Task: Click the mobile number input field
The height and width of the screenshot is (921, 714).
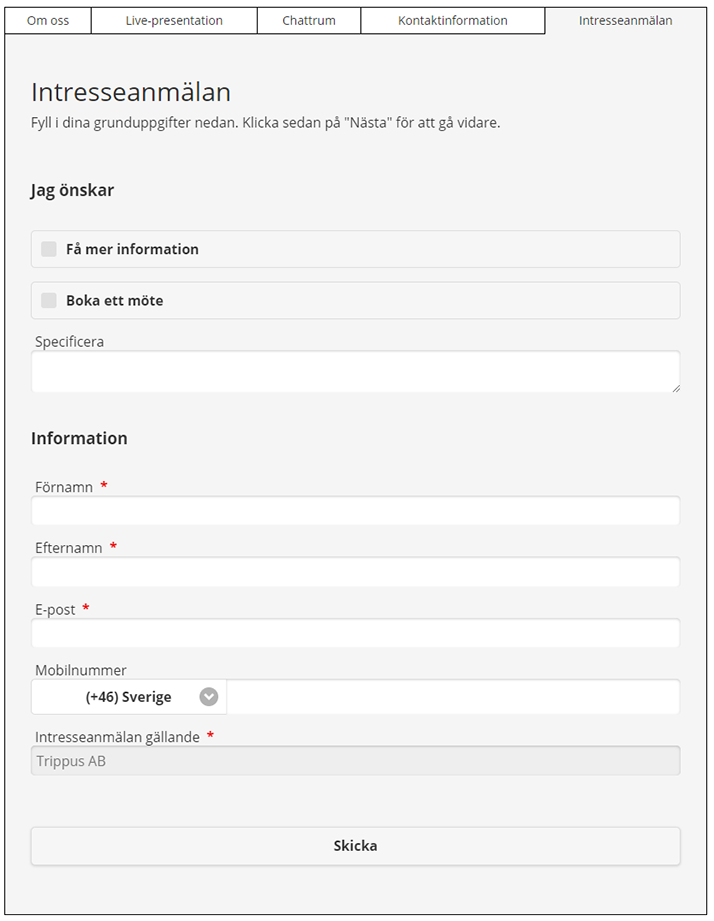Action: click(453, 697)
